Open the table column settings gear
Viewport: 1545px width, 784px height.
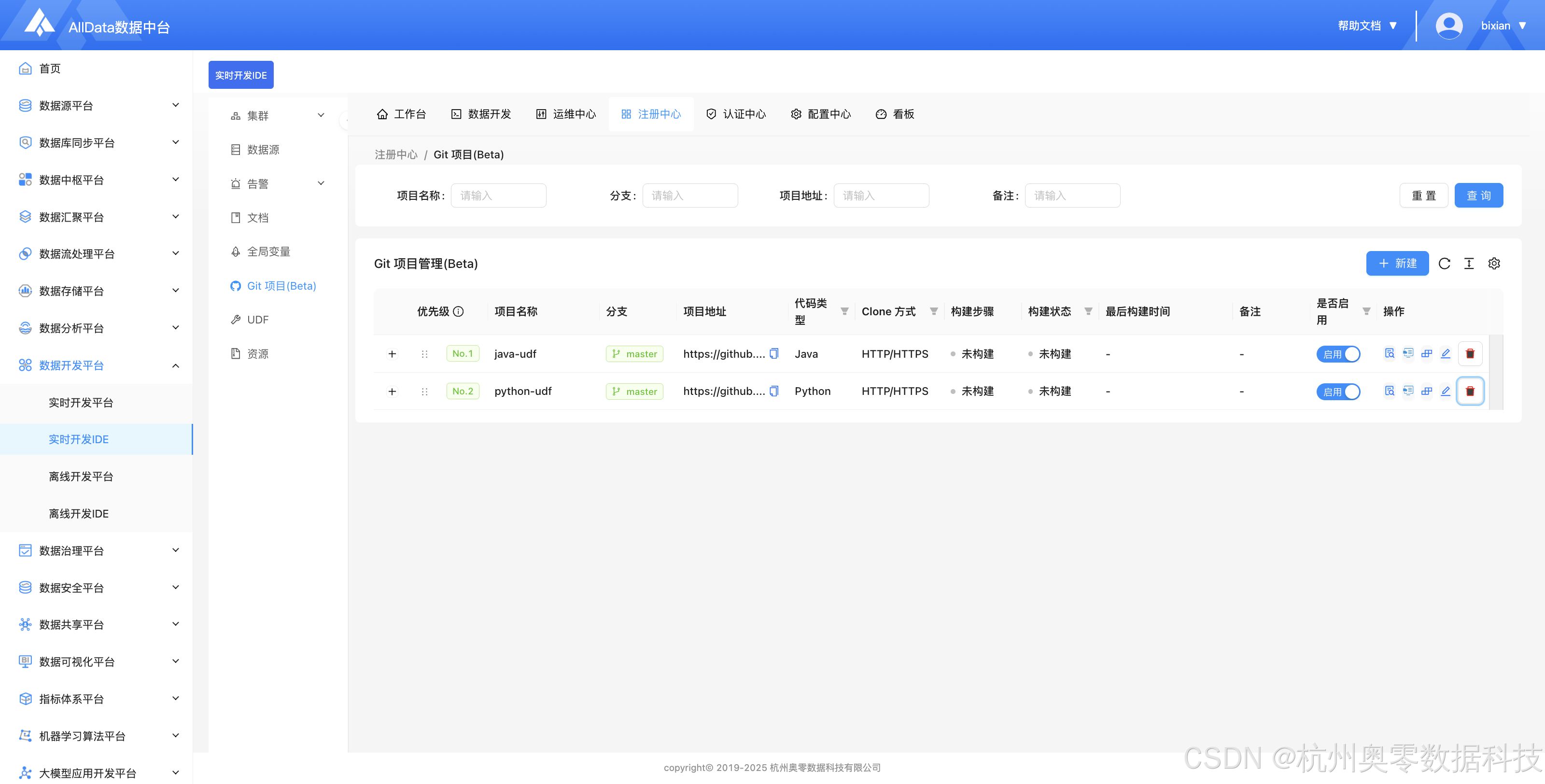[1493, 263]
